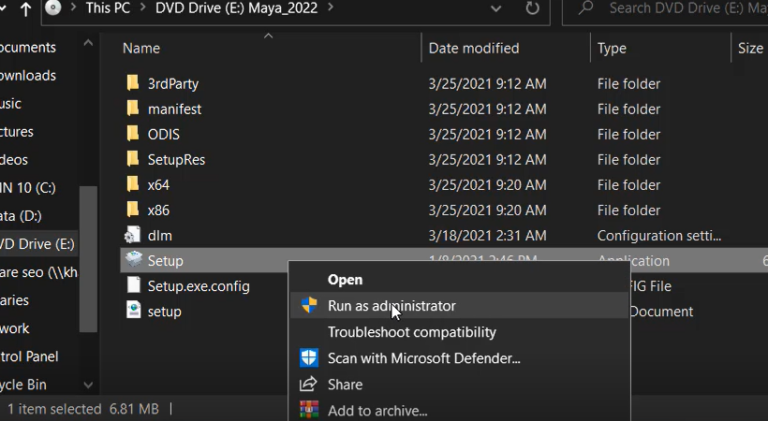Click the Microsoft Defender shield icon
This screenshot has width=768, height=421.
coord(309,358)
